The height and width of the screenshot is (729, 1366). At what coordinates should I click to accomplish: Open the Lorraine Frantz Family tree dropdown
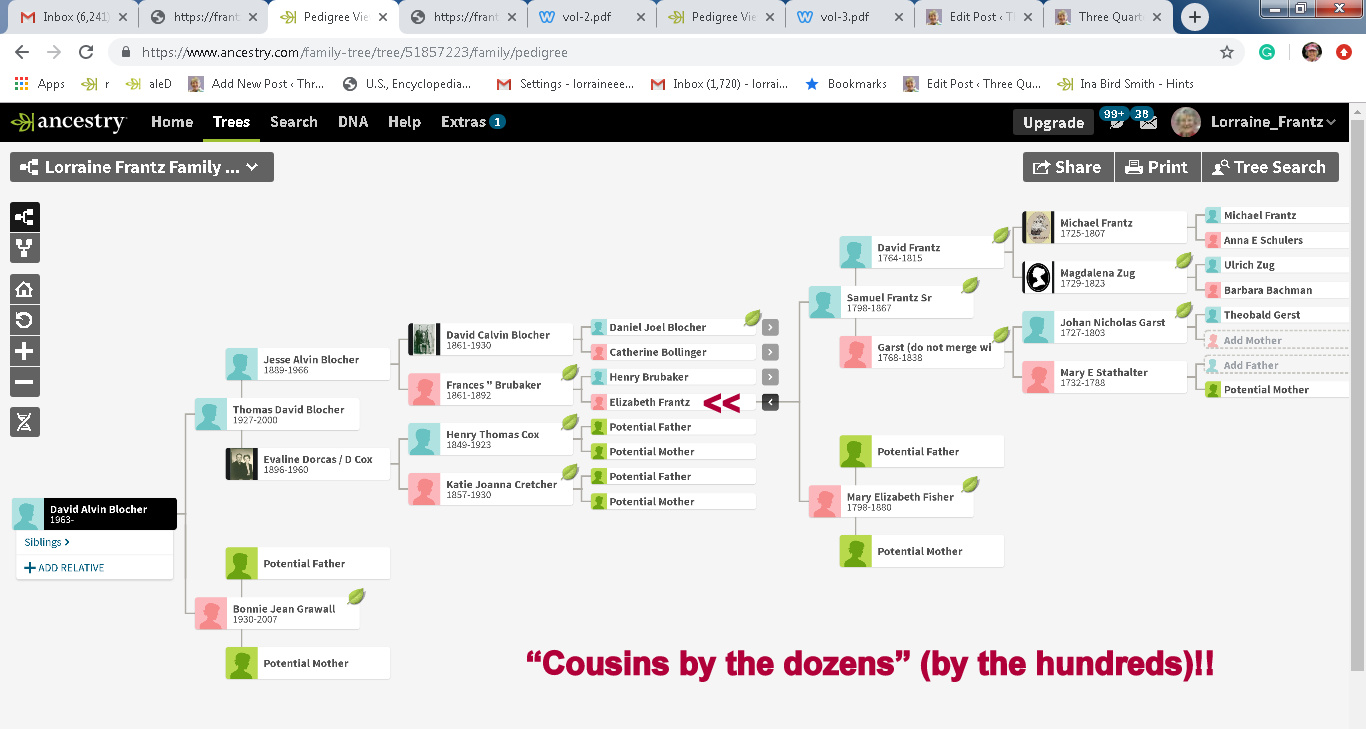pyautogui.click(x=142, y=167)
